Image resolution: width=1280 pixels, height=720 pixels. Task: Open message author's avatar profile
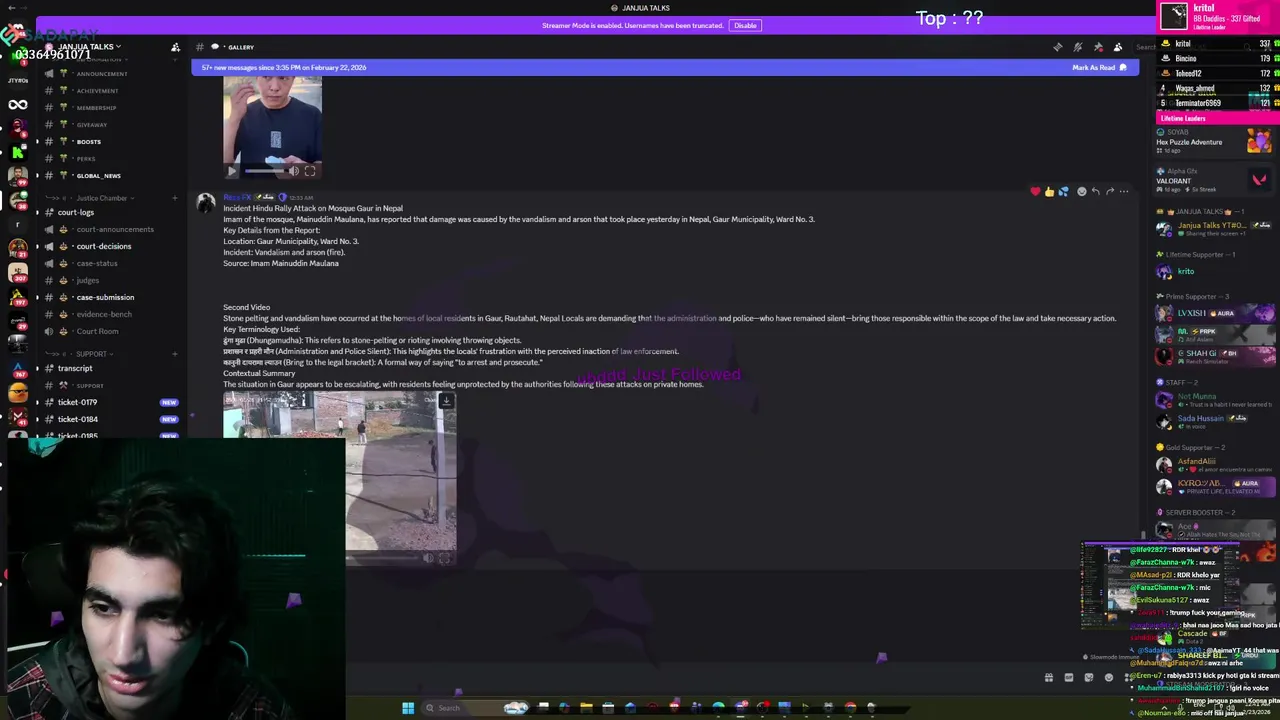coord(206,204)
